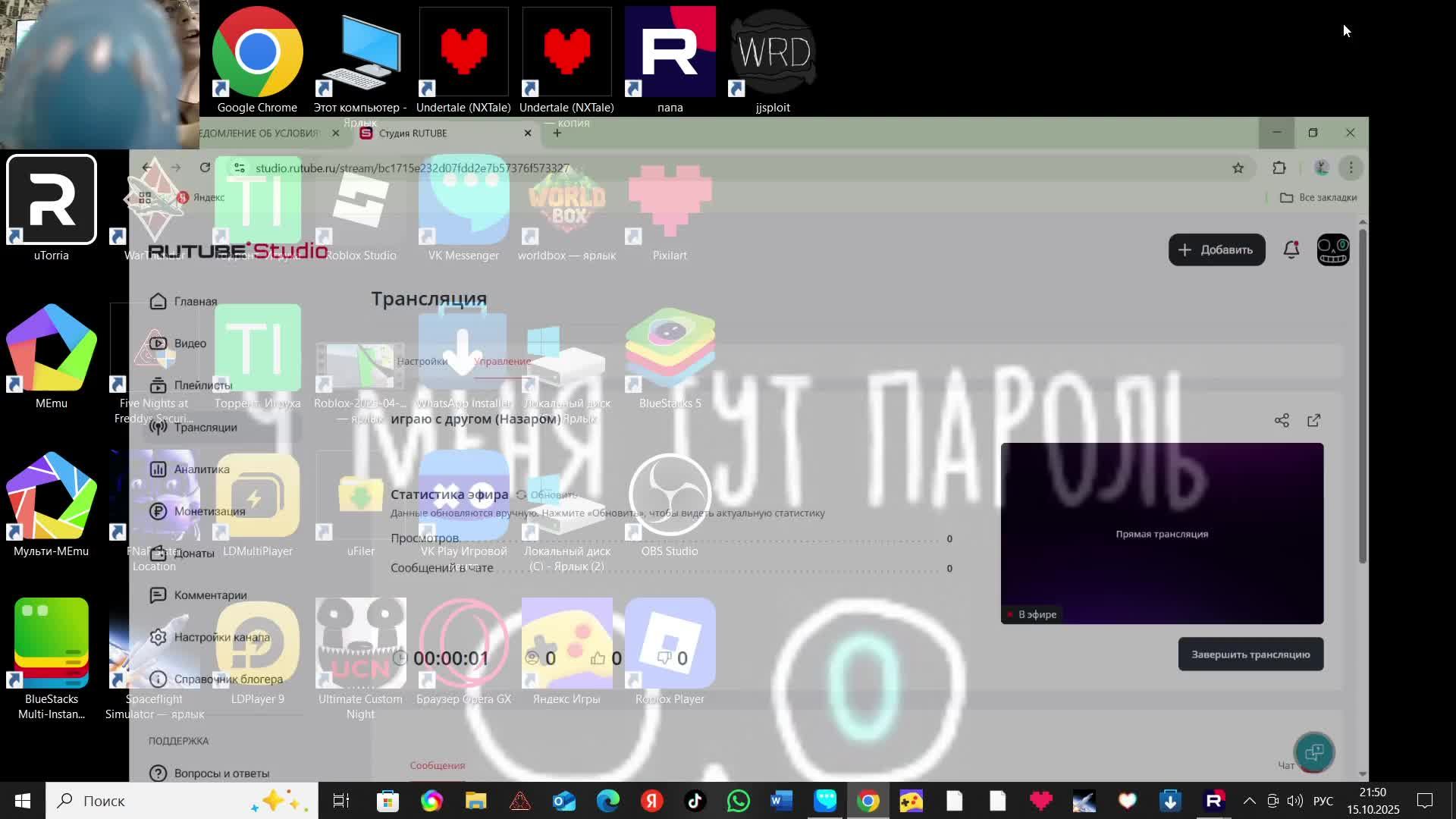
Task: Open Все закладки bookmarks folder
Action: click(1319, 197)
